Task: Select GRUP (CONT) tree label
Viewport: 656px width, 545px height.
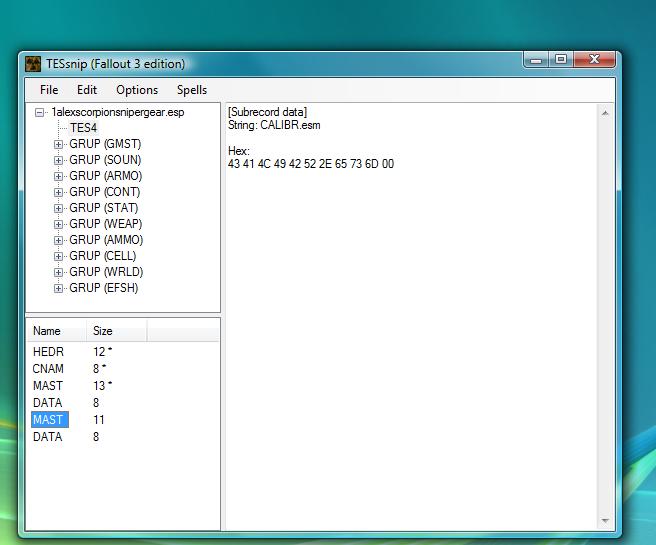Action: point(105,192)
